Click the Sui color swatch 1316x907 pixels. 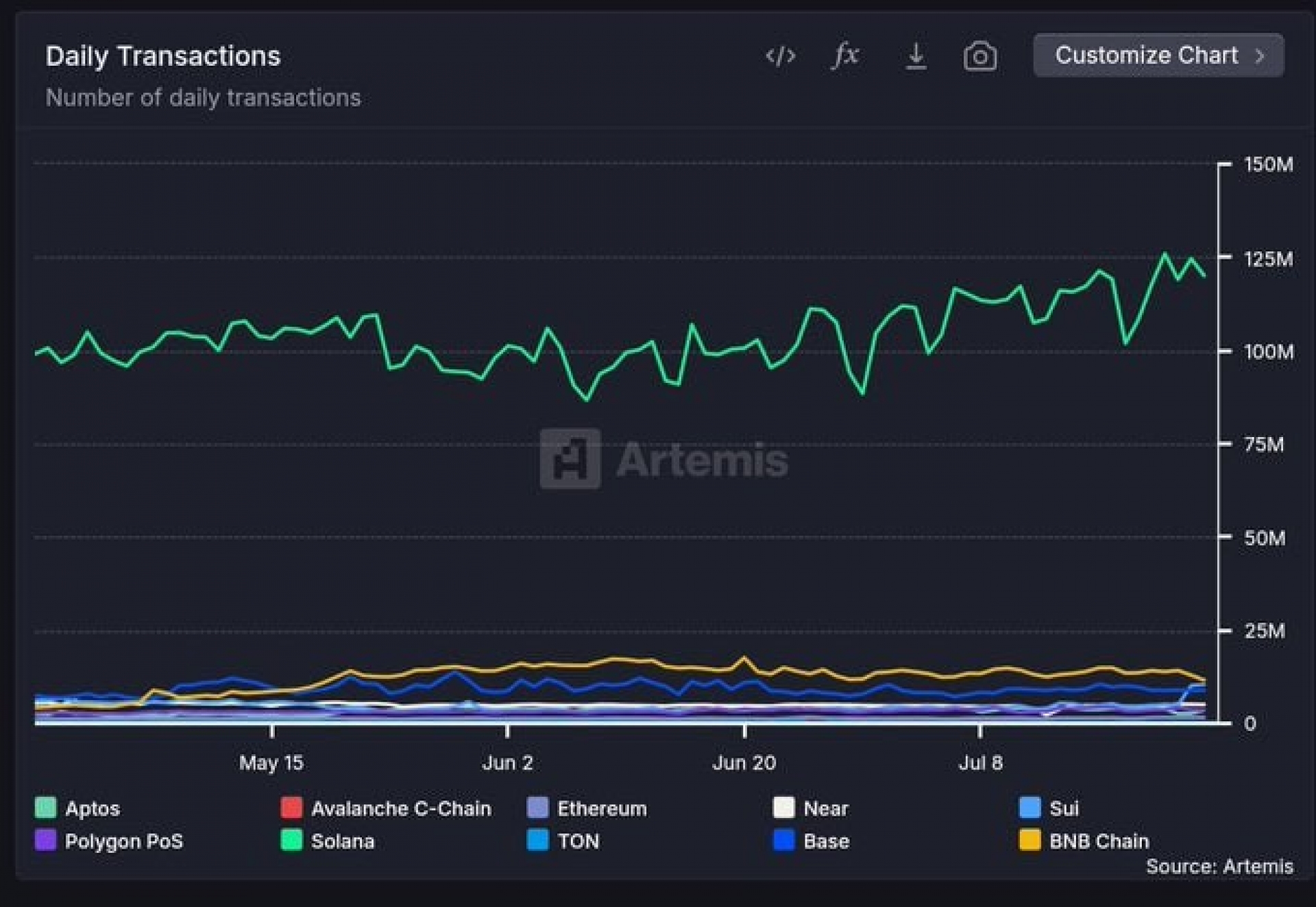(x=1030, y=807)
